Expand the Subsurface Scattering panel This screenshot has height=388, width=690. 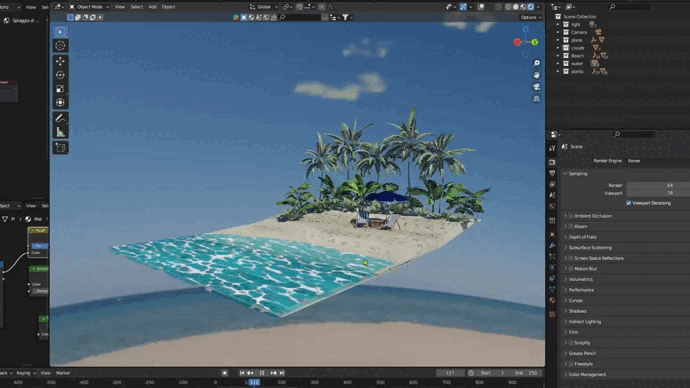tap(590, 248)
